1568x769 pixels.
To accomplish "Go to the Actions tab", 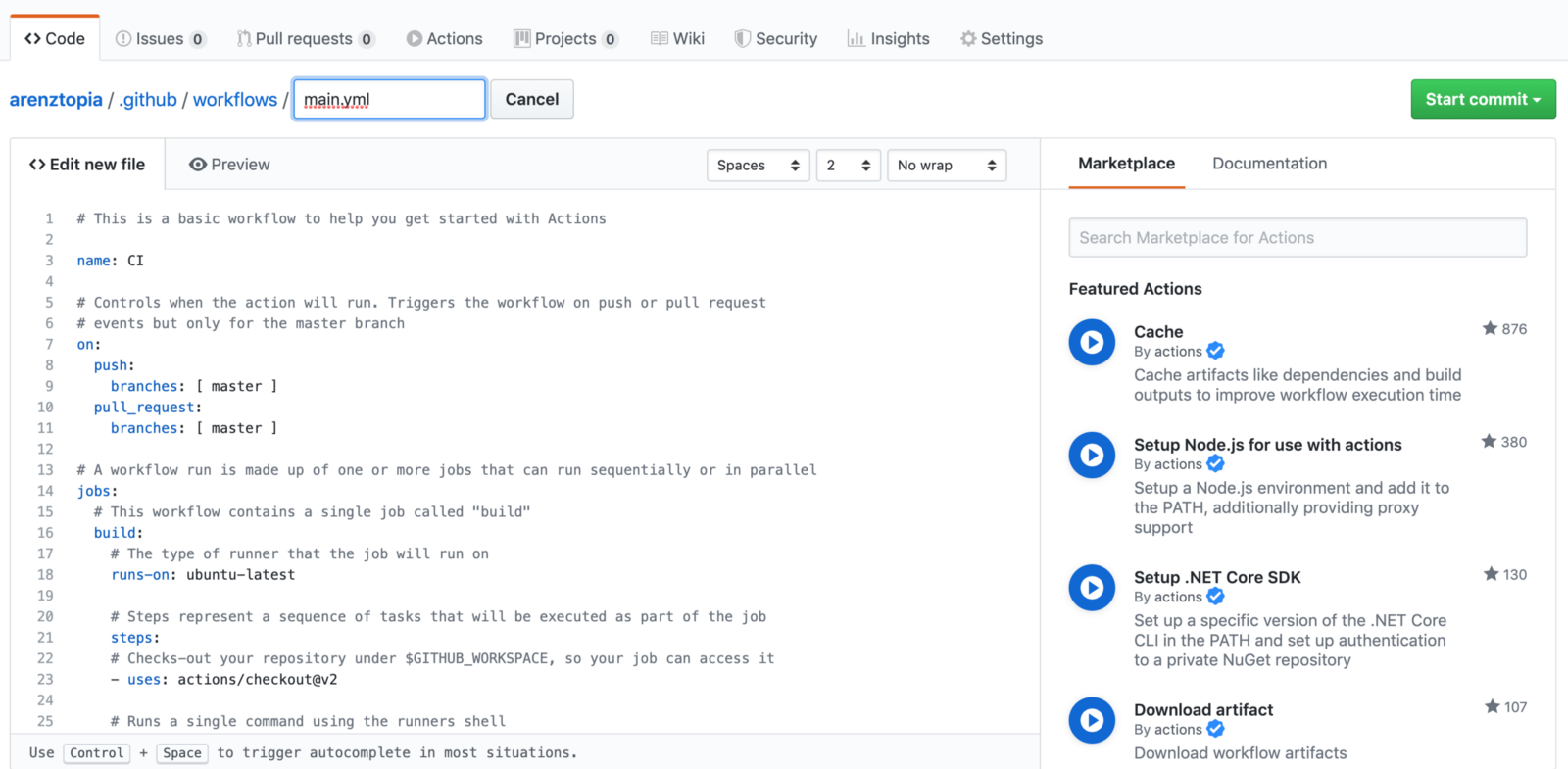I will click(x=445, y=39).
